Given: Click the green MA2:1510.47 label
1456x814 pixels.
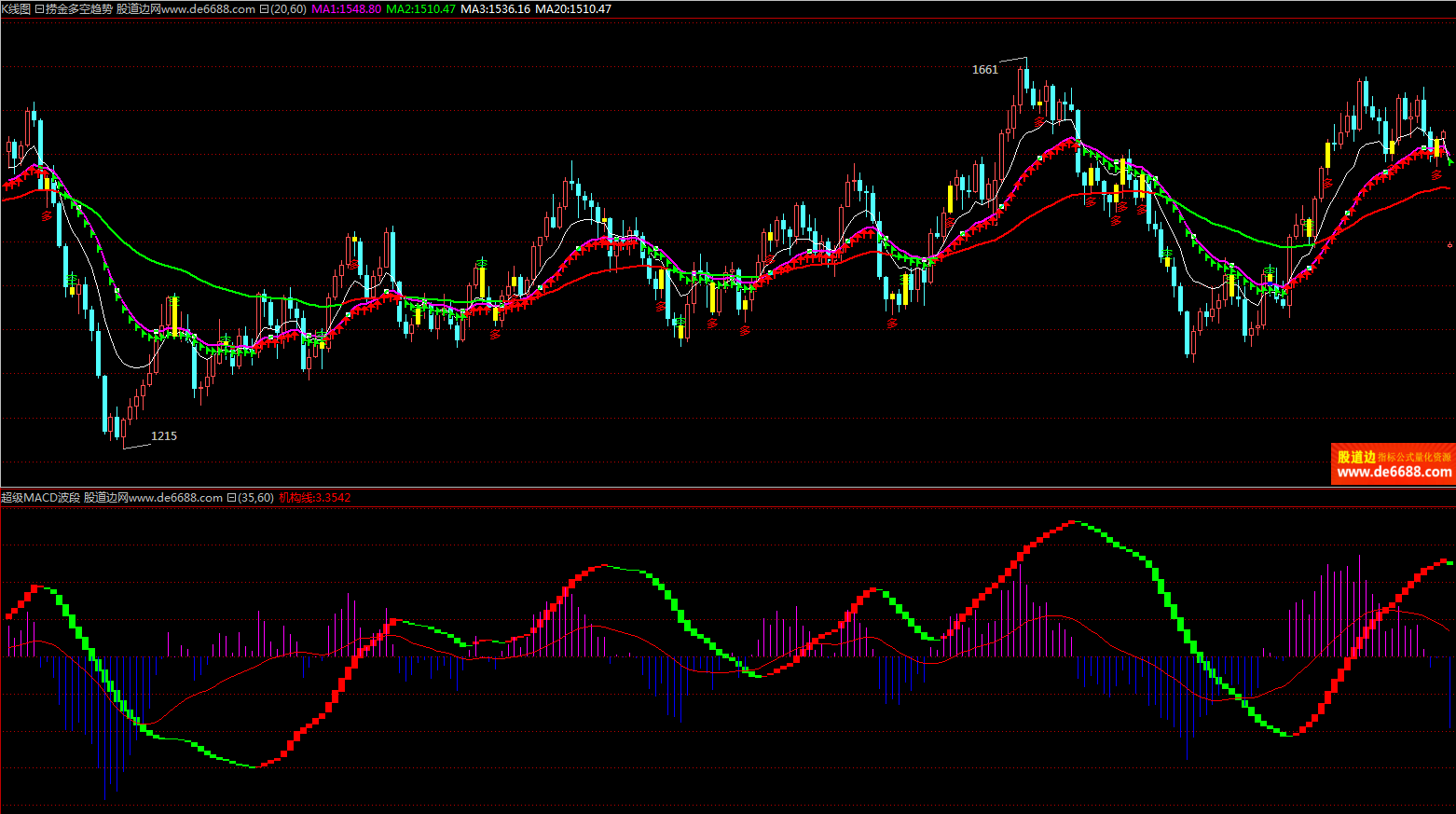Looking at the screenshot, I should point(420,9).
